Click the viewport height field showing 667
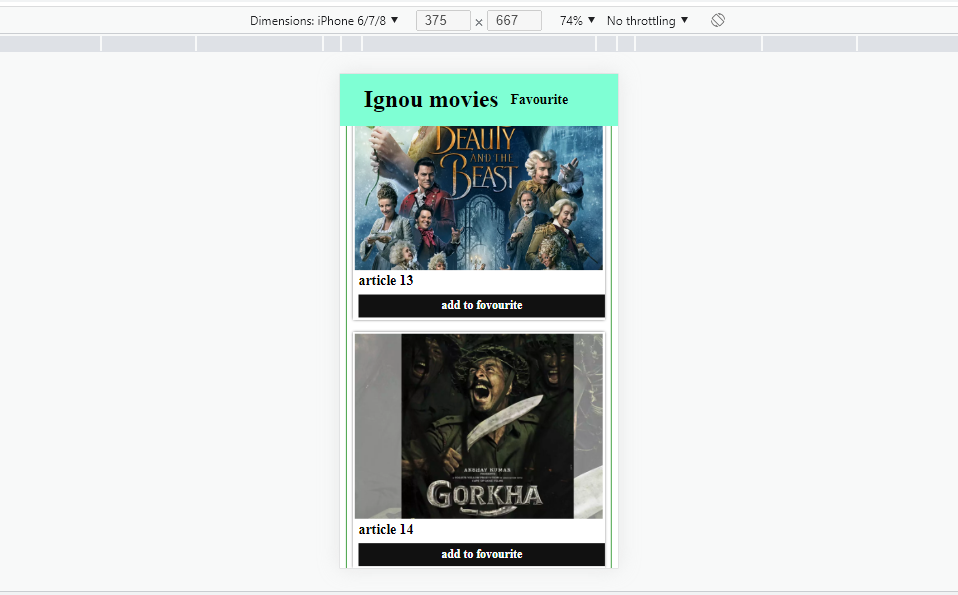958x595 pixels. (514, 20)
